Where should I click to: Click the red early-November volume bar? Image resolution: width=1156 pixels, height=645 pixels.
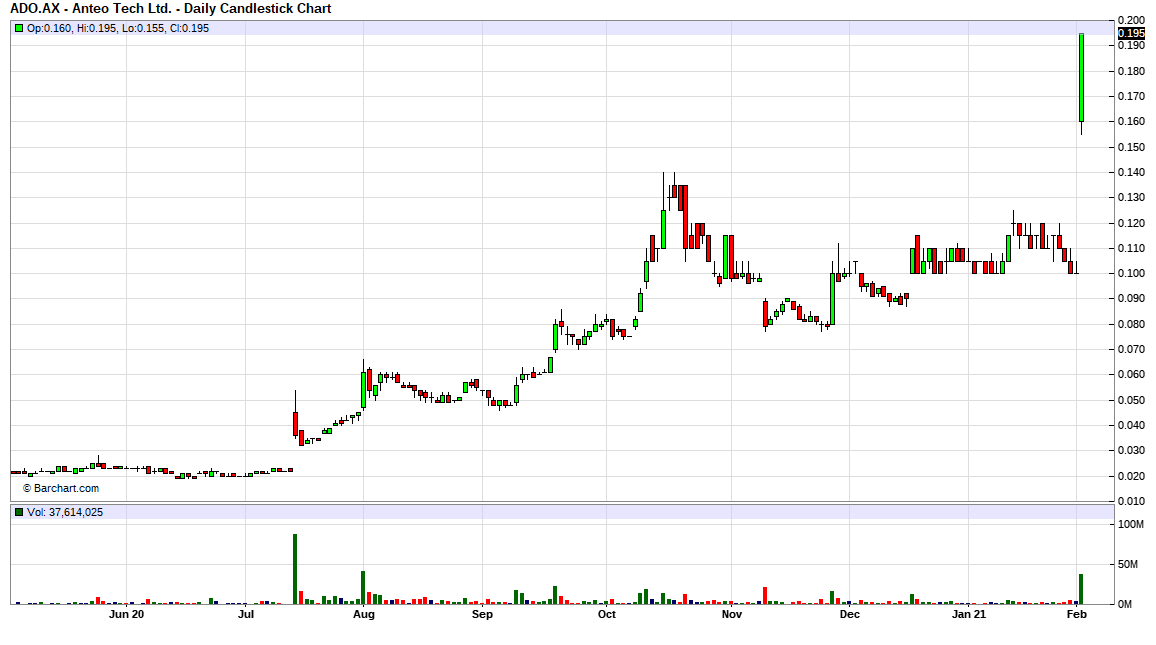point(765,596)
